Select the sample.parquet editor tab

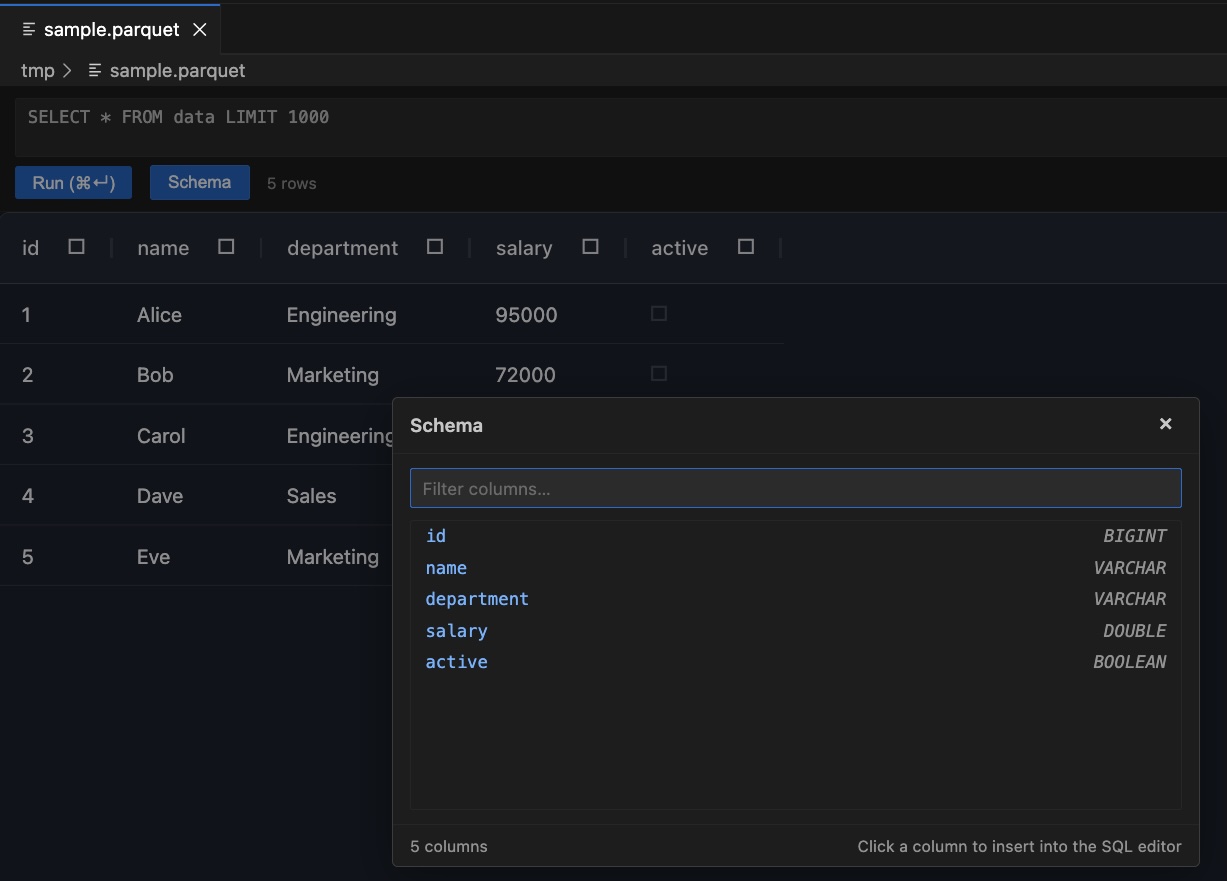pos(110,29)
